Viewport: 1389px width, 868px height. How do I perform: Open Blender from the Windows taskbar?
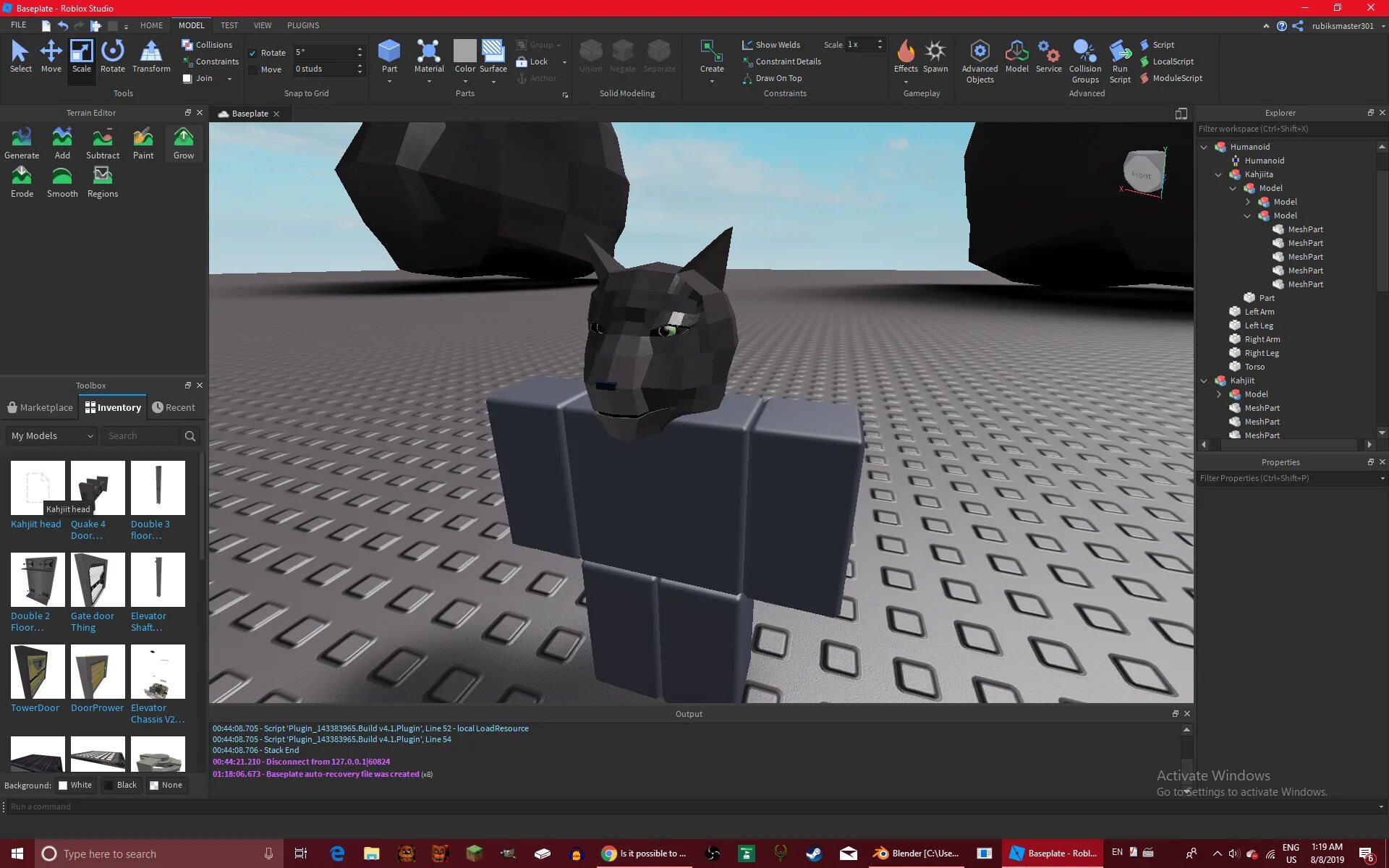(x=917, y=854)
